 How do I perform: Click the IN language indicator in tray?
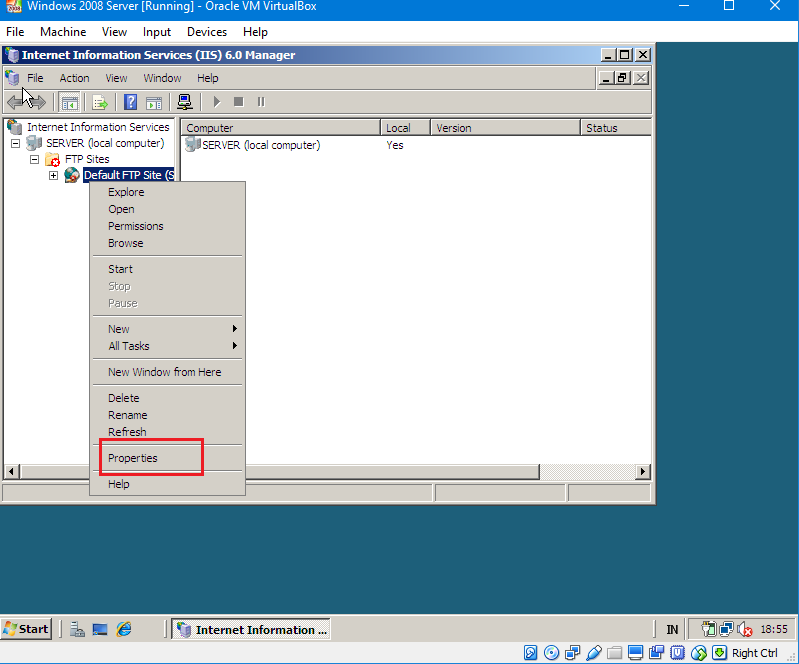point(672,630)
